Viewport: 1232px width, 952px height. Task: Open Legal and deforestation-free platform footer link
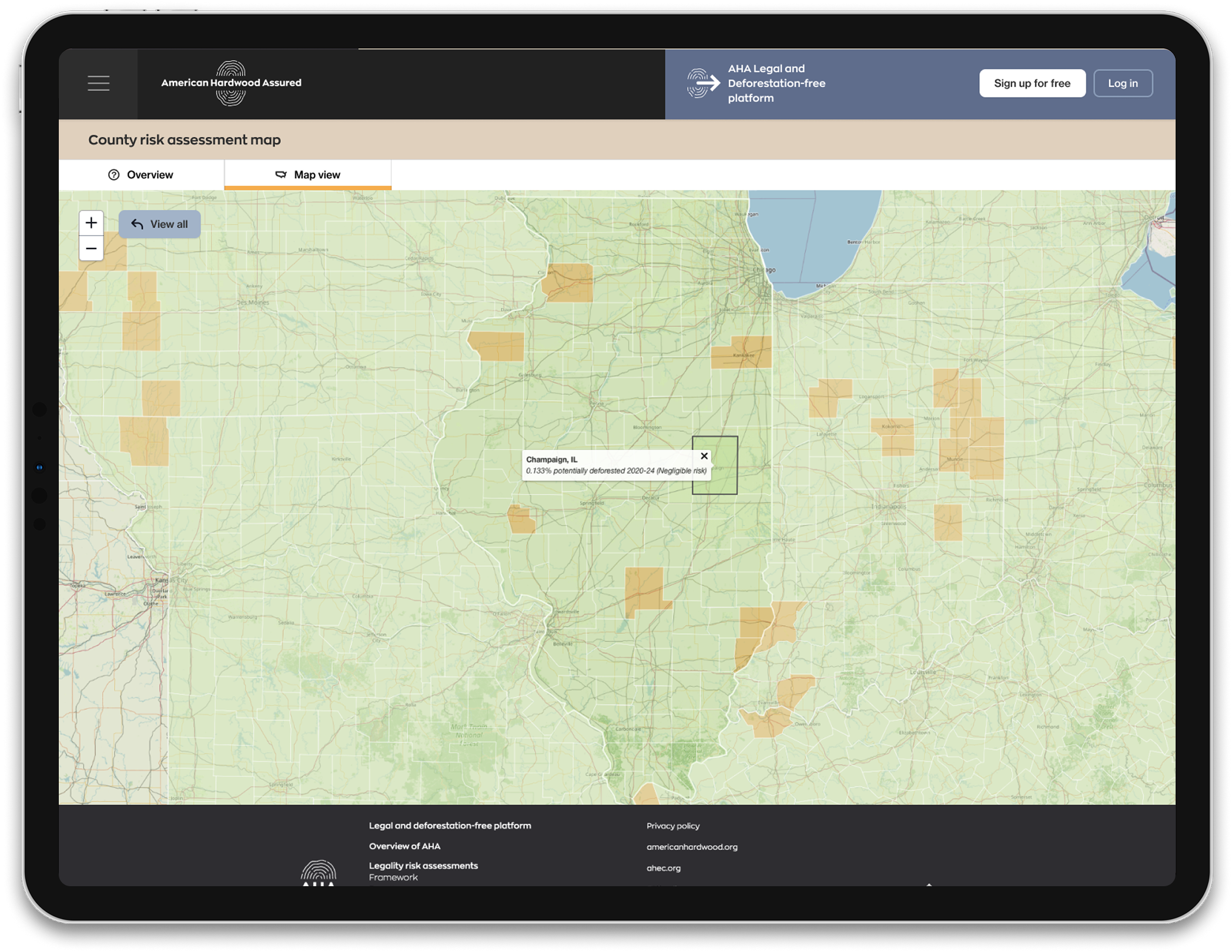pos(450,826)
